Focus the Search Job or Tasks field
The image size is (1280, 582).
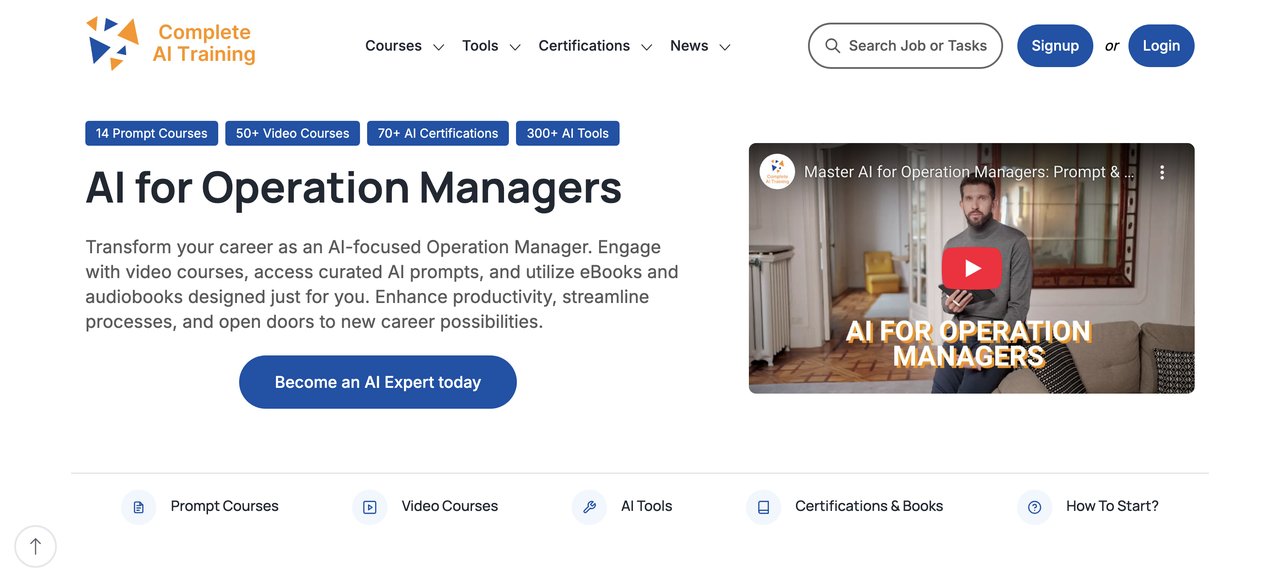coord(905,46)
